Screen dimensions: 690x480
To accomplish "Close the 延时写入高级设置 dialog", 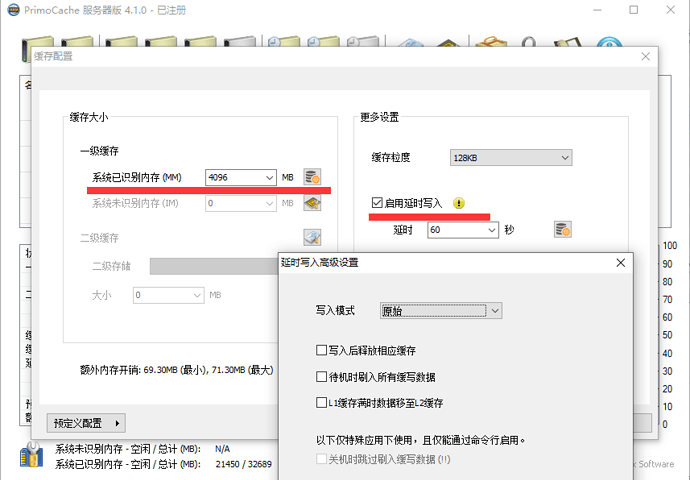I will (x=620, y=263).
